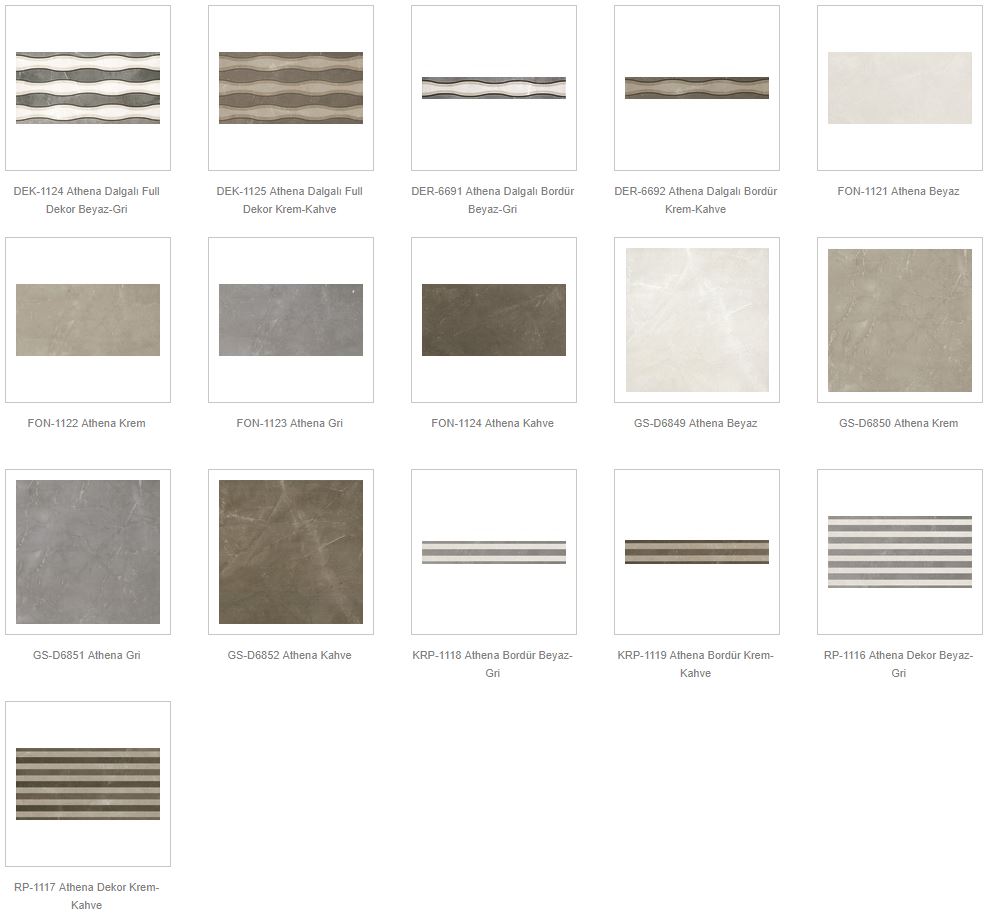Screen dimensions: 995x917
Task: Click the DEK-1125 Athena Dalgalı Full Dekor Krem-Kahve link
Action: 289,200
